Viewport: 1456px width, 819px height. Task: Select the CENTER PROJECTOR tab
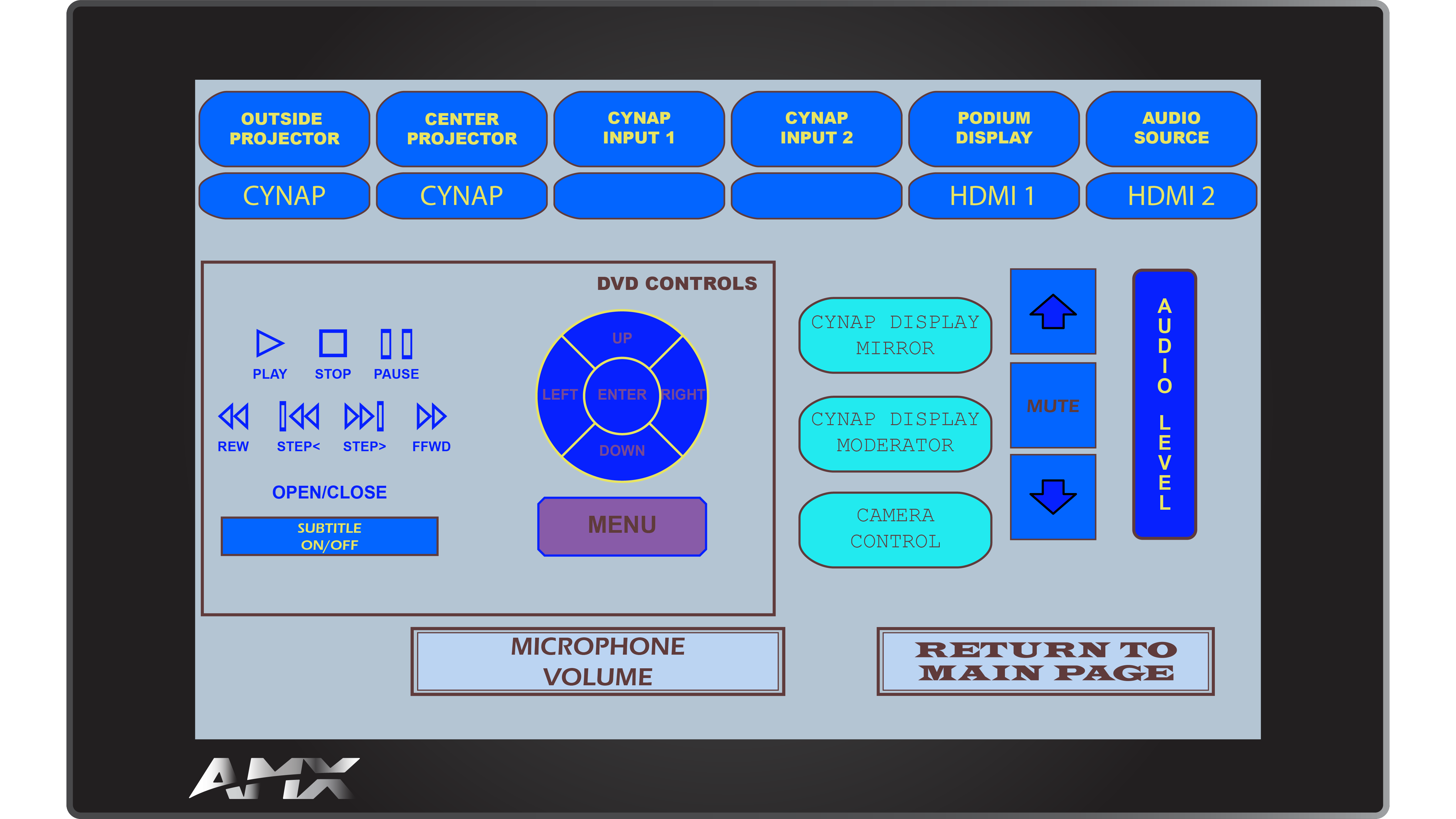tap(462, 128)
